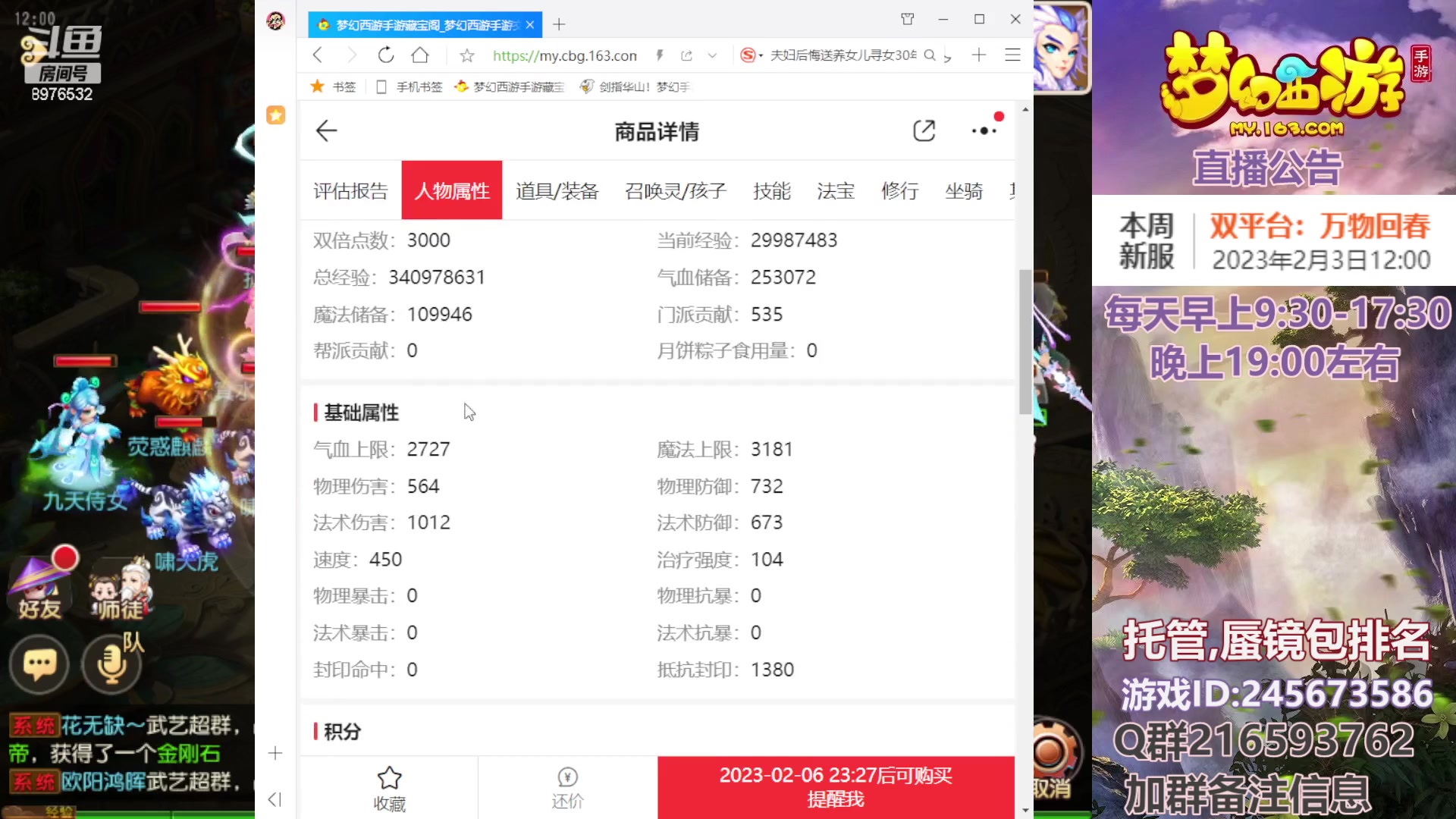
Task: Open the 梦幻西游手游藏宝 bookmark
Action: click(x=510, y=86)
